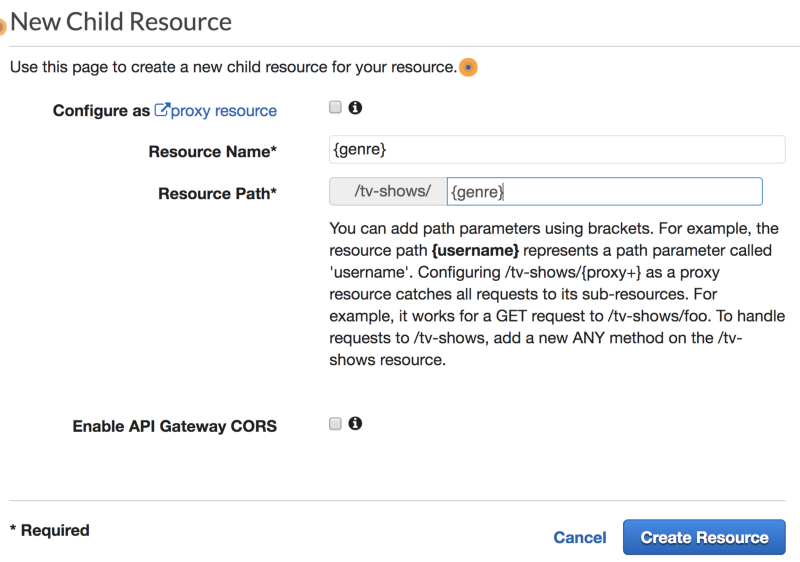Toggle the Enable API Gateway CORS checkbox
800x562 pixels.
coord(336,424)
